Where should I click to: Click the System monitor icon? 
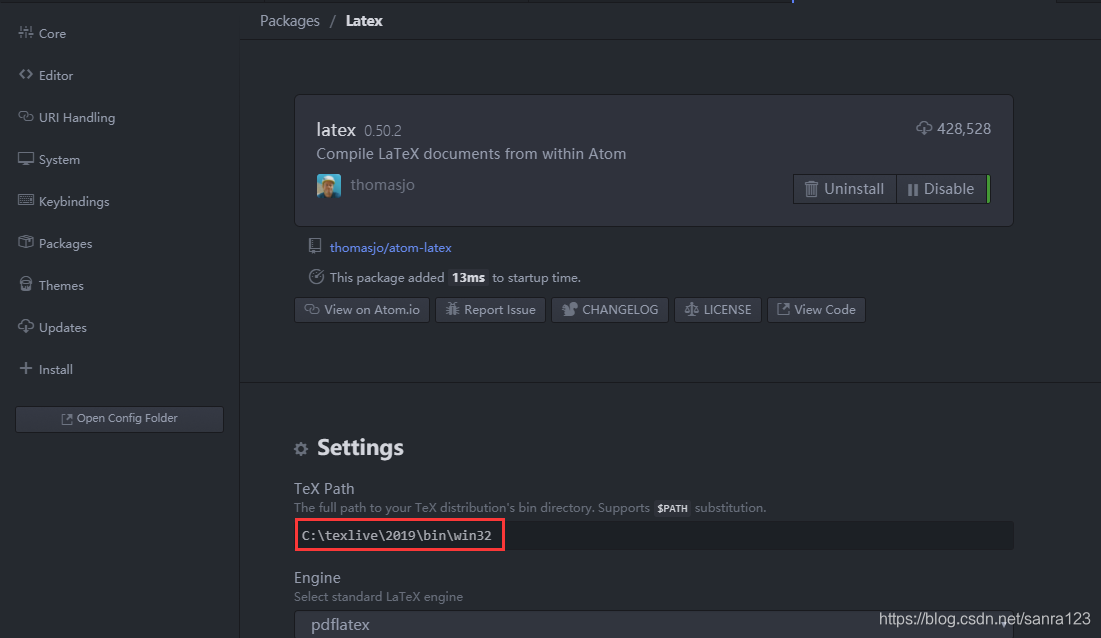(26, 159)
